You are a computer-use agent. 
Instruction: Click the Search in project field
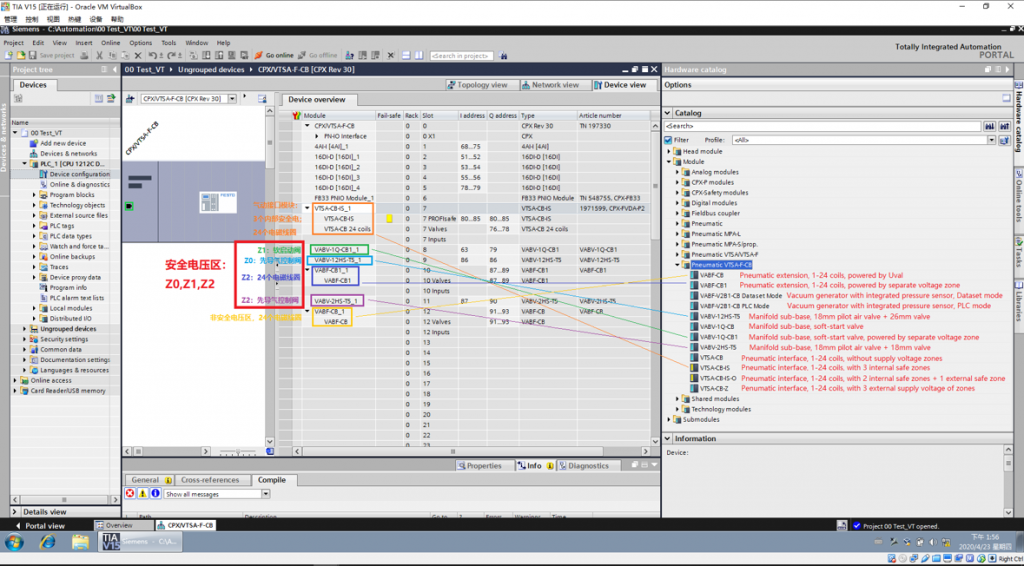tap(461, 55)
